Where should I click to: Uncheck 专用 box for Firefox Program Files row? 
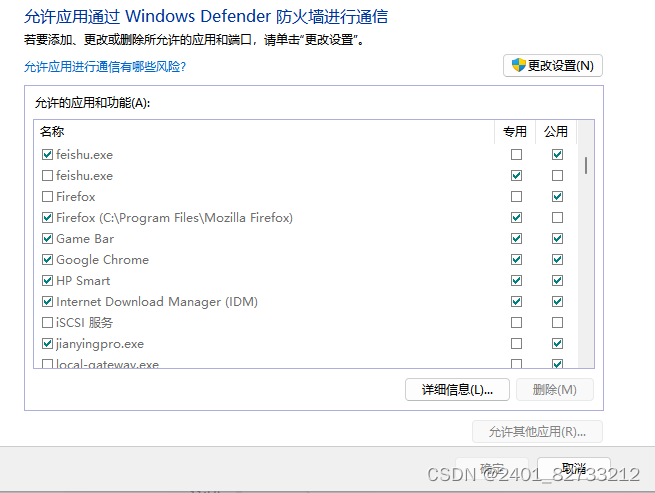(x=516, y=218)
